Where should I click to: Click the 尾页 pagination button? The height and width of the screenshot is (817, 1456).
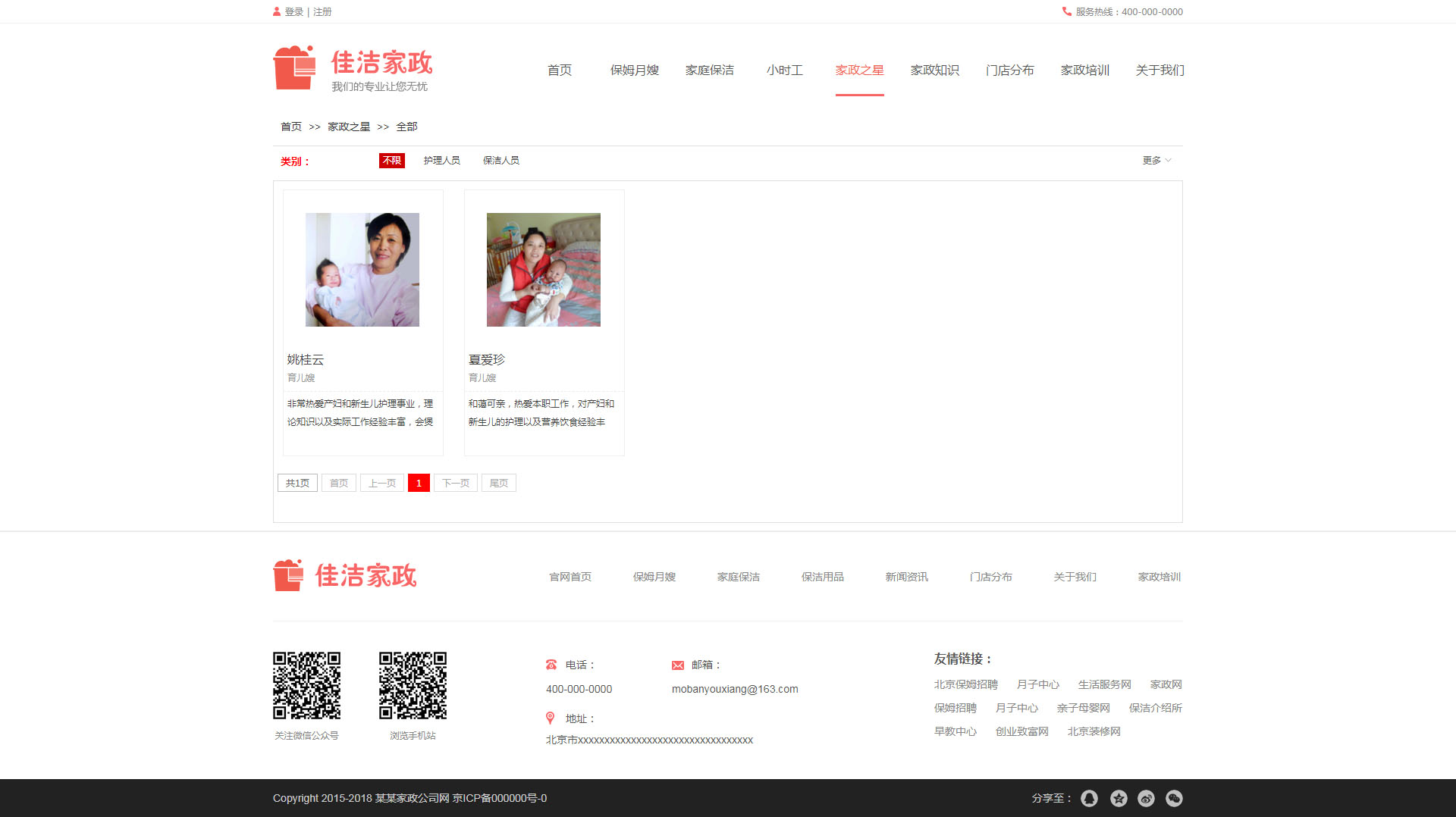click(499, 483)
